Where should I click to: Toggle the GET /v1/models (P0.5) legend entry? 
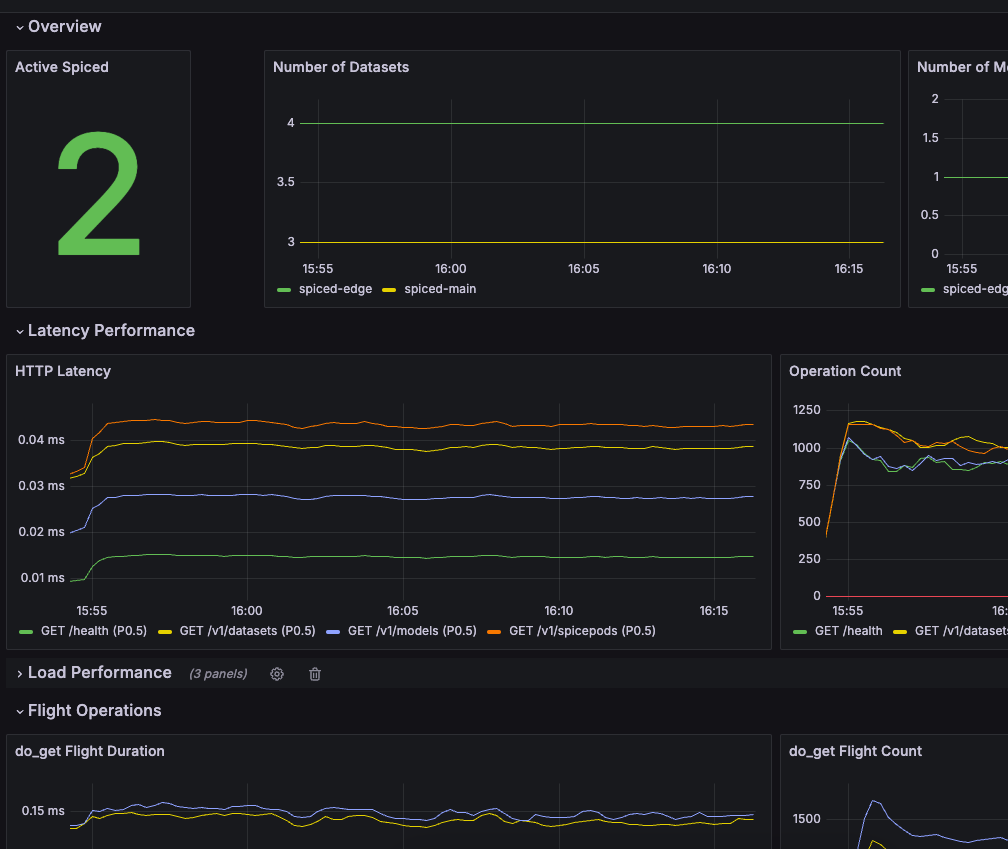411,631
